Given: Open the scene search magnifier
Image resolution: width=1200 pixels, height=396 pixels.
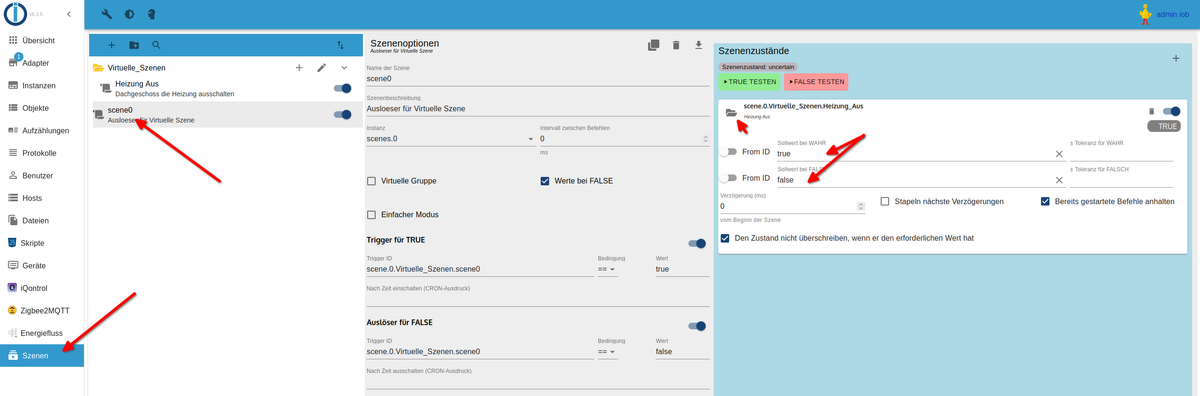Looking at the screenshot, I should [156, 45].
